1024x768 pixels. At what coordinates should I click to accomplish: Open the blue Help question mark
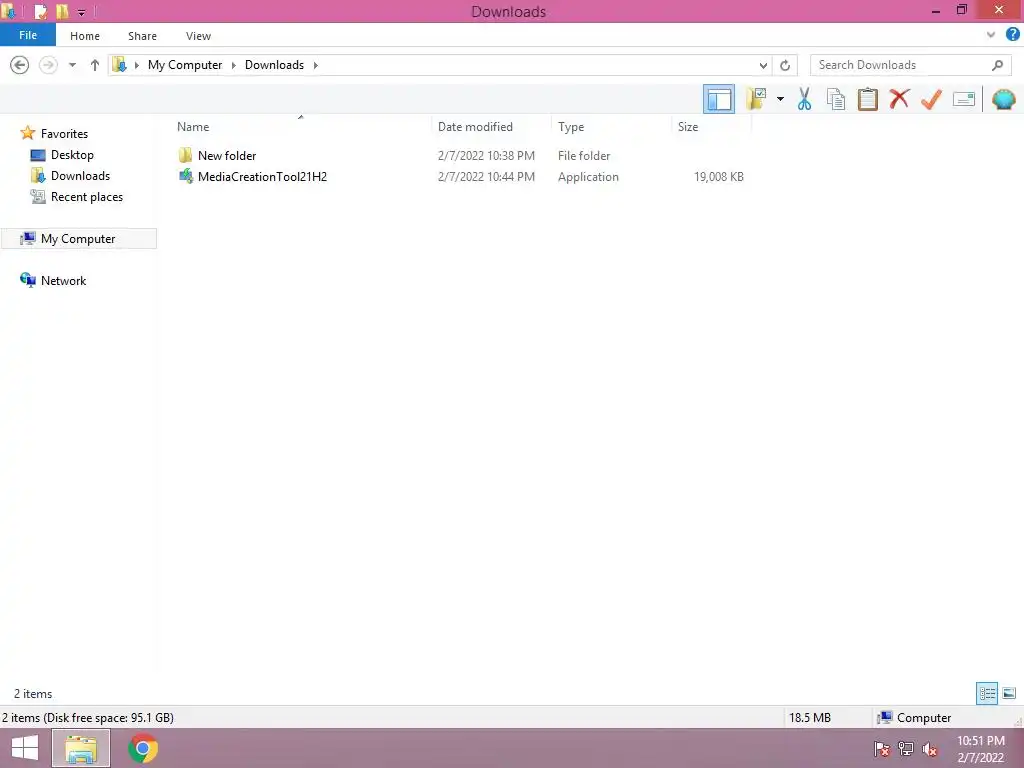coord(1012,35)
